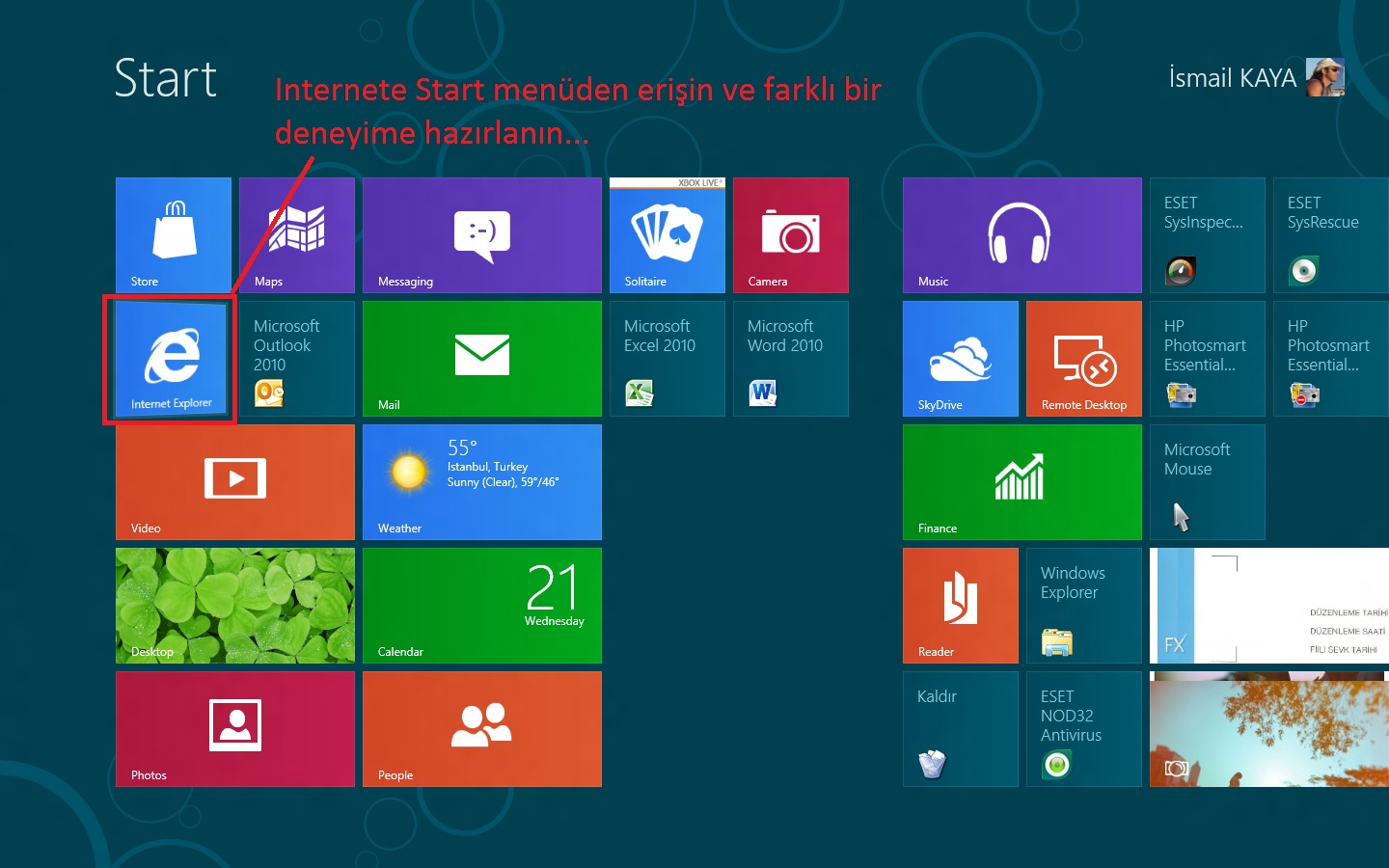Open the Weather tile for Istanbul
1389x868 pixels.
click(482, 482)
